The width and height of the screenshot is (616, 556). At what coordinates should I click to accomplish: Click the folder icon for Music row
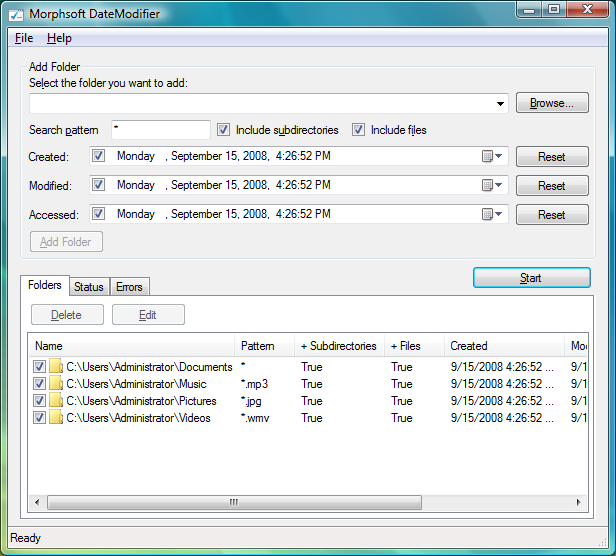point(56,384)
